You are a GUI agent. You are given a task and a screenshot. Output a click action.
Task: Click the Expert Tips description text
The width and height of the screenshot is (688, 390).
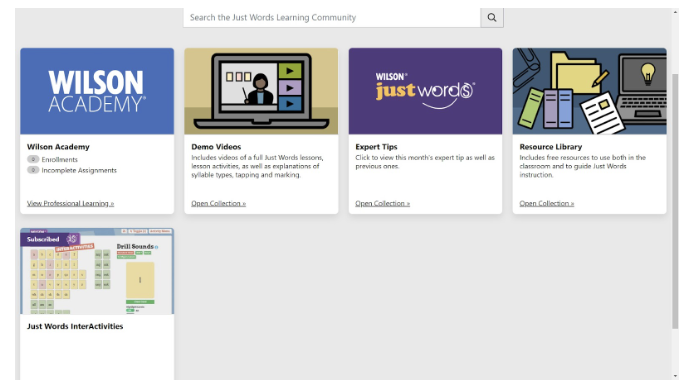(425, 162)
